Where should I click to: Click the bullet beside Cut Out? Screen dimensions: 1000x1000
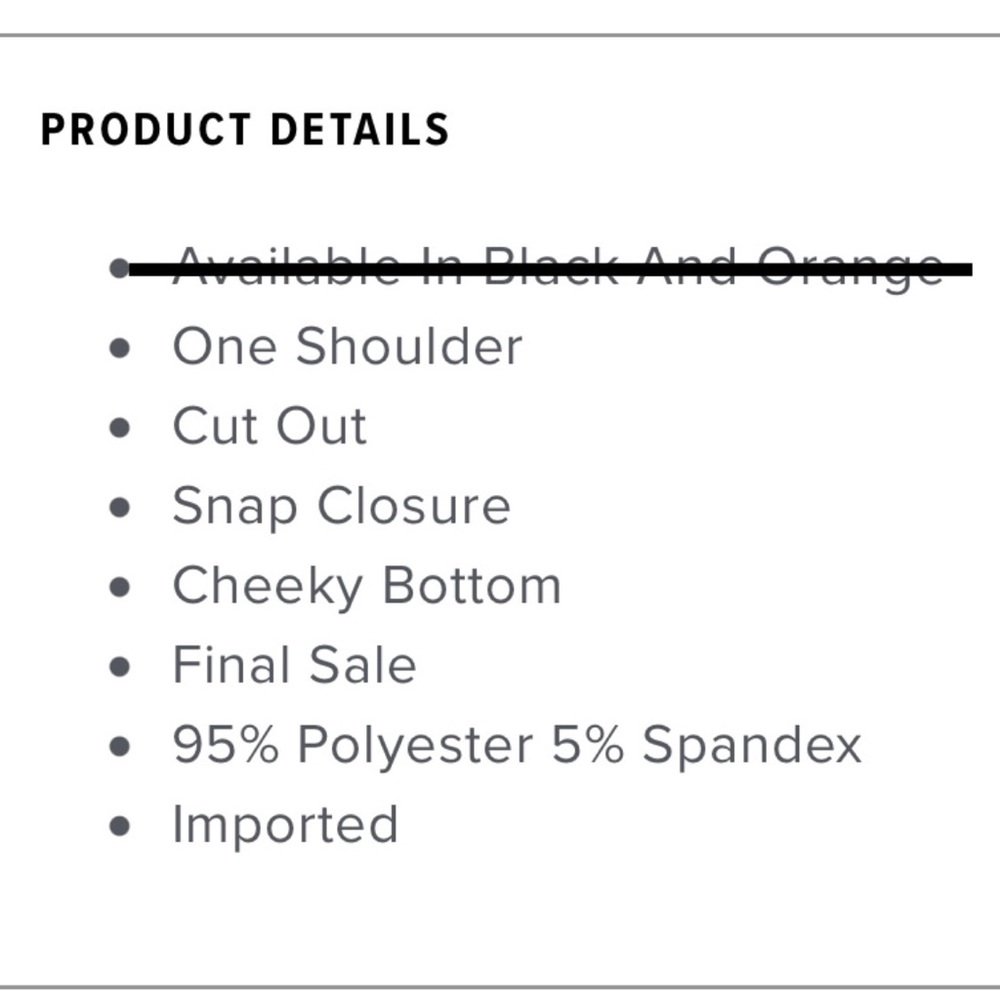point(119,428)
